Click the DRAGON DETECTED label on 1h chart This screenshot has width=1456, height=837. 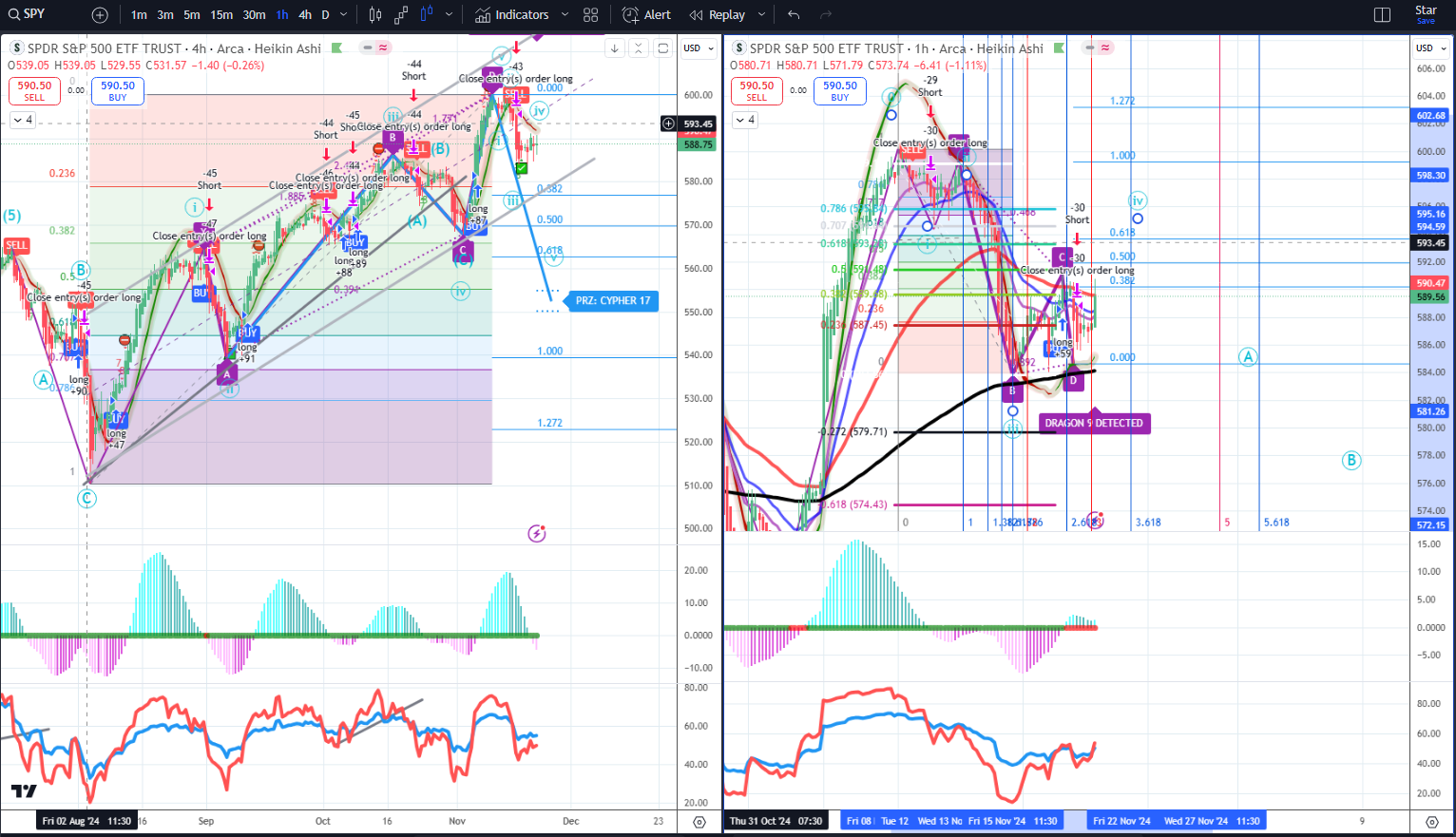pos(1094,424)
